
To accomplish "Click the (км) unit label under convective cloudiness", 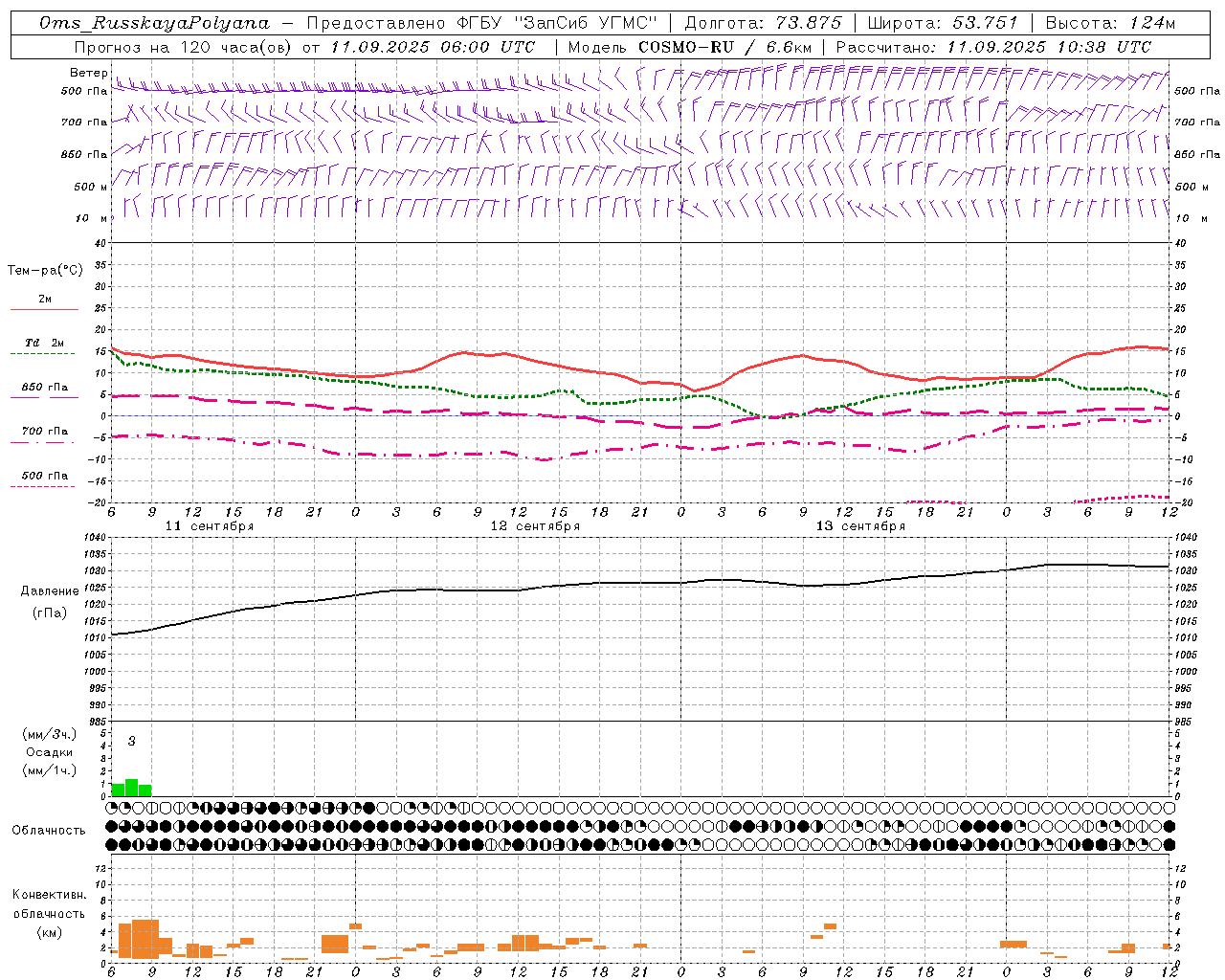I will click(49, 932).
